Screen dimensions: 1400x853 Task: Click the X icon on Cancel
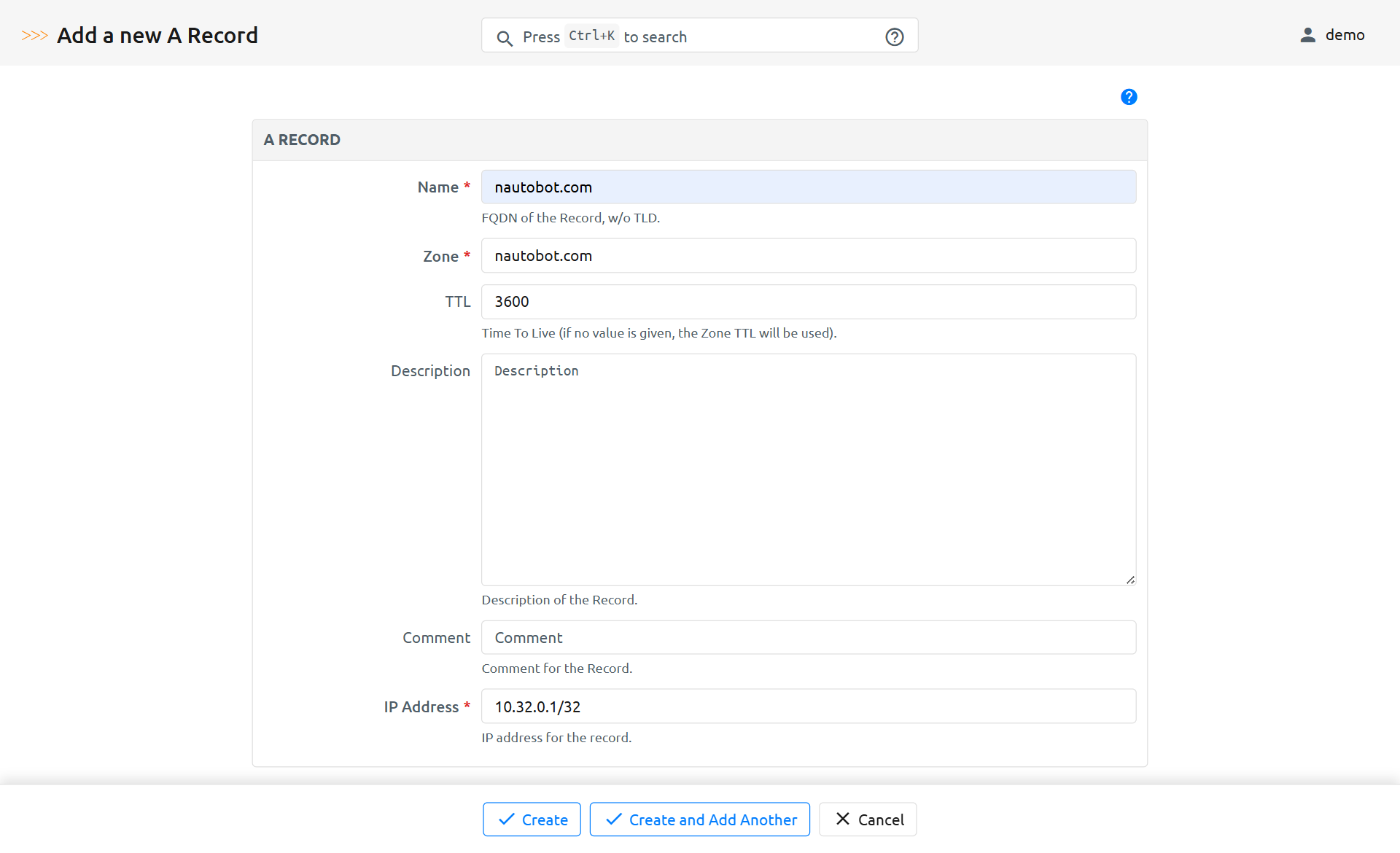(x=842, y=819)
